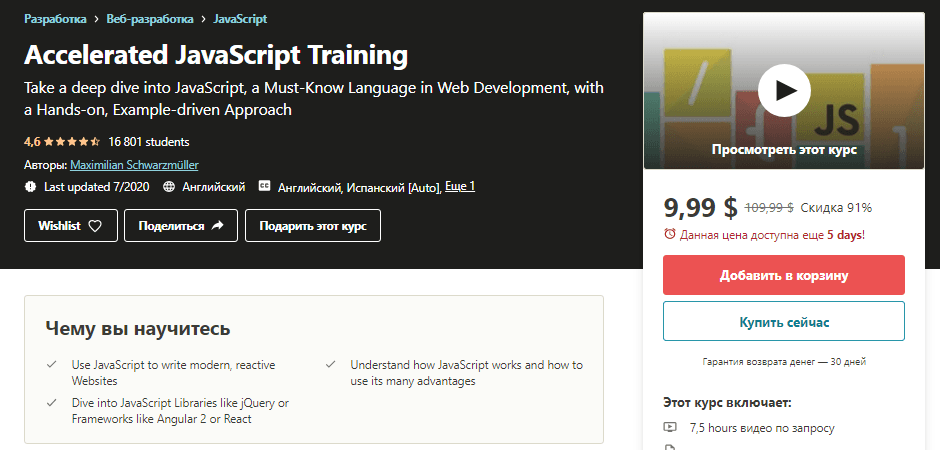Click the 7,5 hours видео по запросу text

[762, 428]
